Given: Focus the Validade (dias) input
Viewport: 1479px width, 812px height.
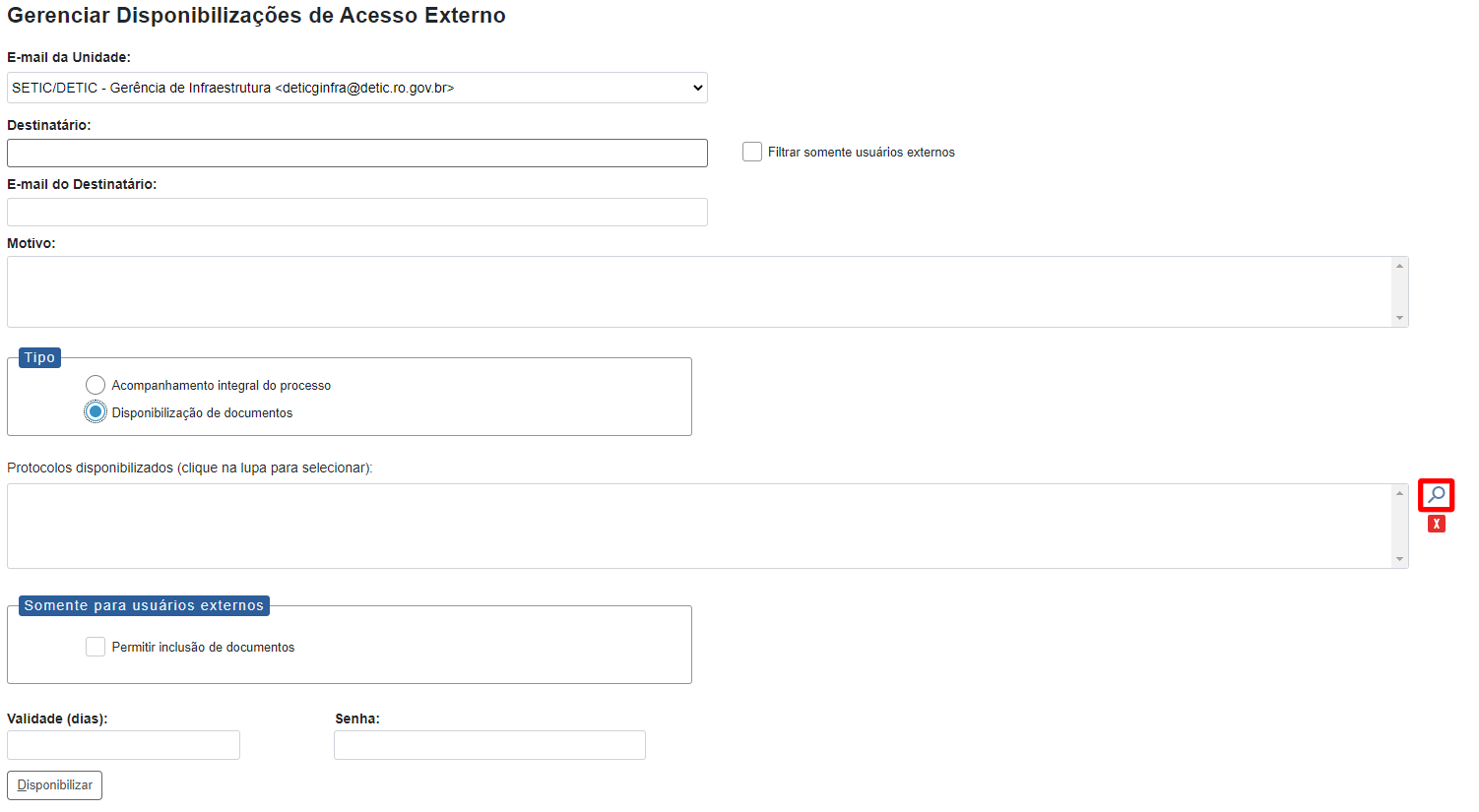Looking at the screenshot, I should click(123, 745).
